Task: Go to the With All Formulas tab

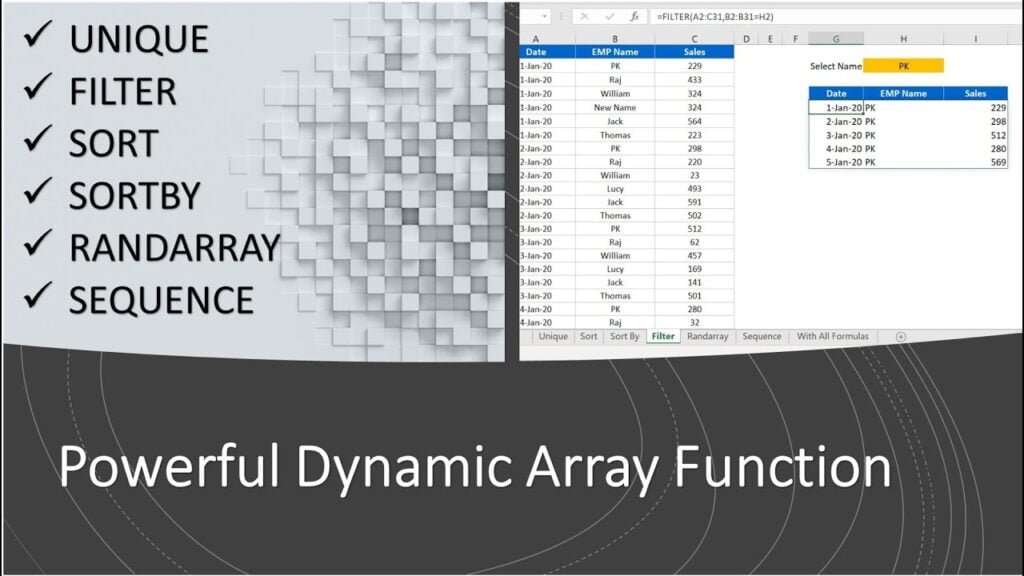Action: coord(833,337)
